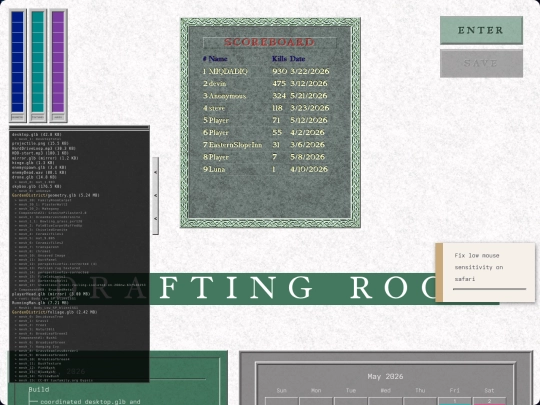Select HDD-start.mp3 in the terminal listing

pos(40,153)
